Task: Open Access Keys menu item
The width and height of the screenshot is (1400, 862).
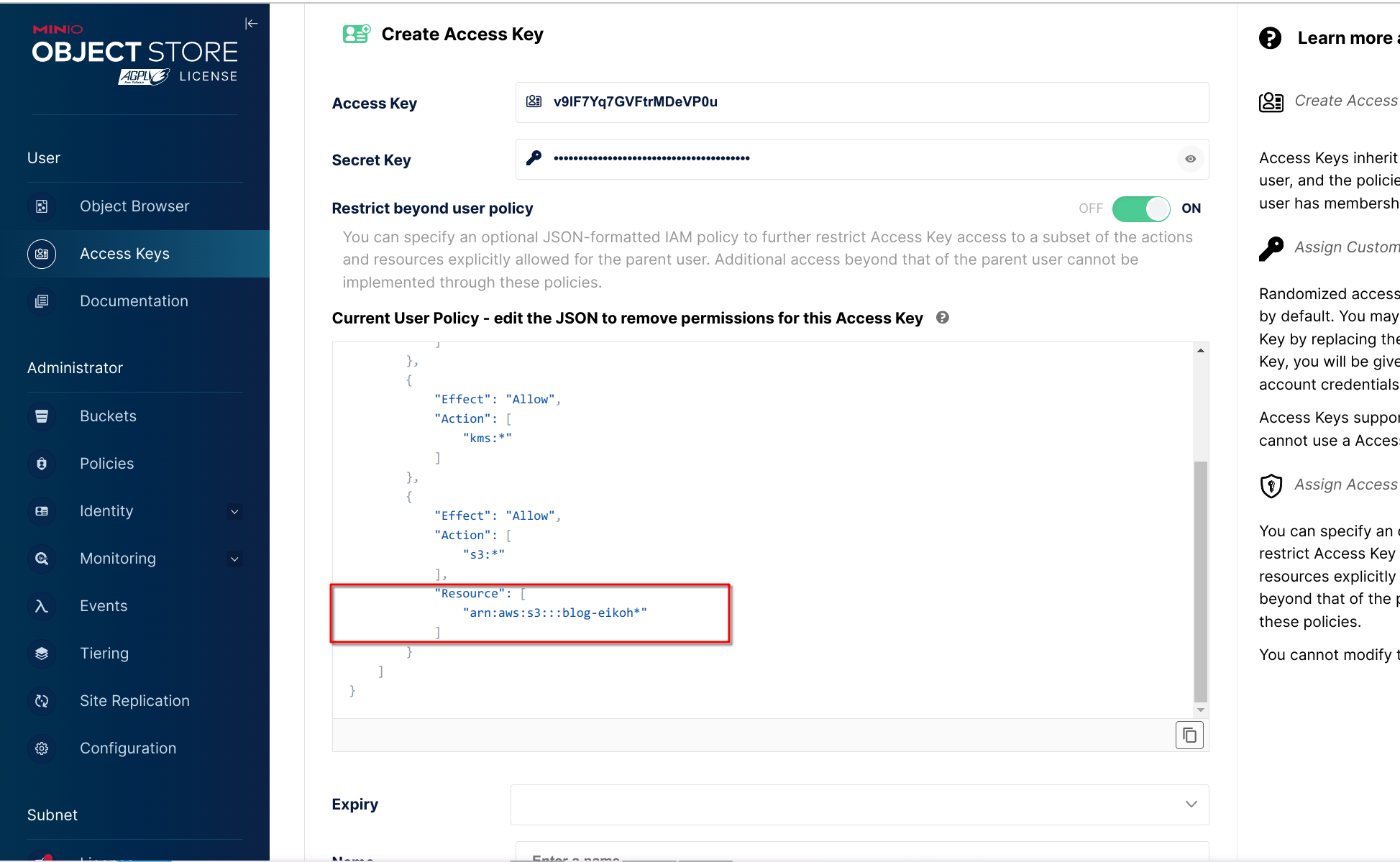Action: point(125,254)
